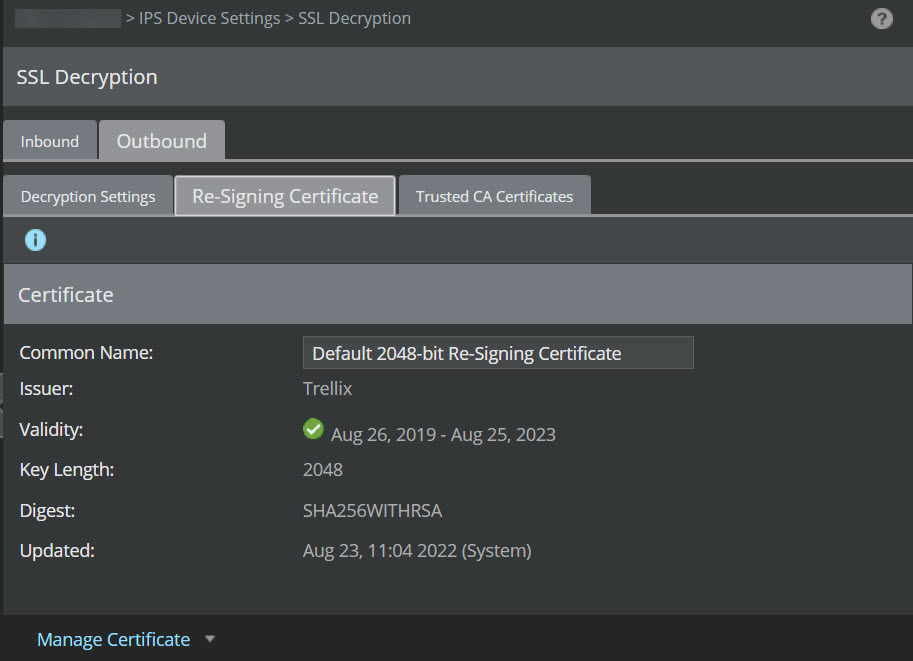
Task: Open the Decryption Settings tab
Action: coord(88,196)
